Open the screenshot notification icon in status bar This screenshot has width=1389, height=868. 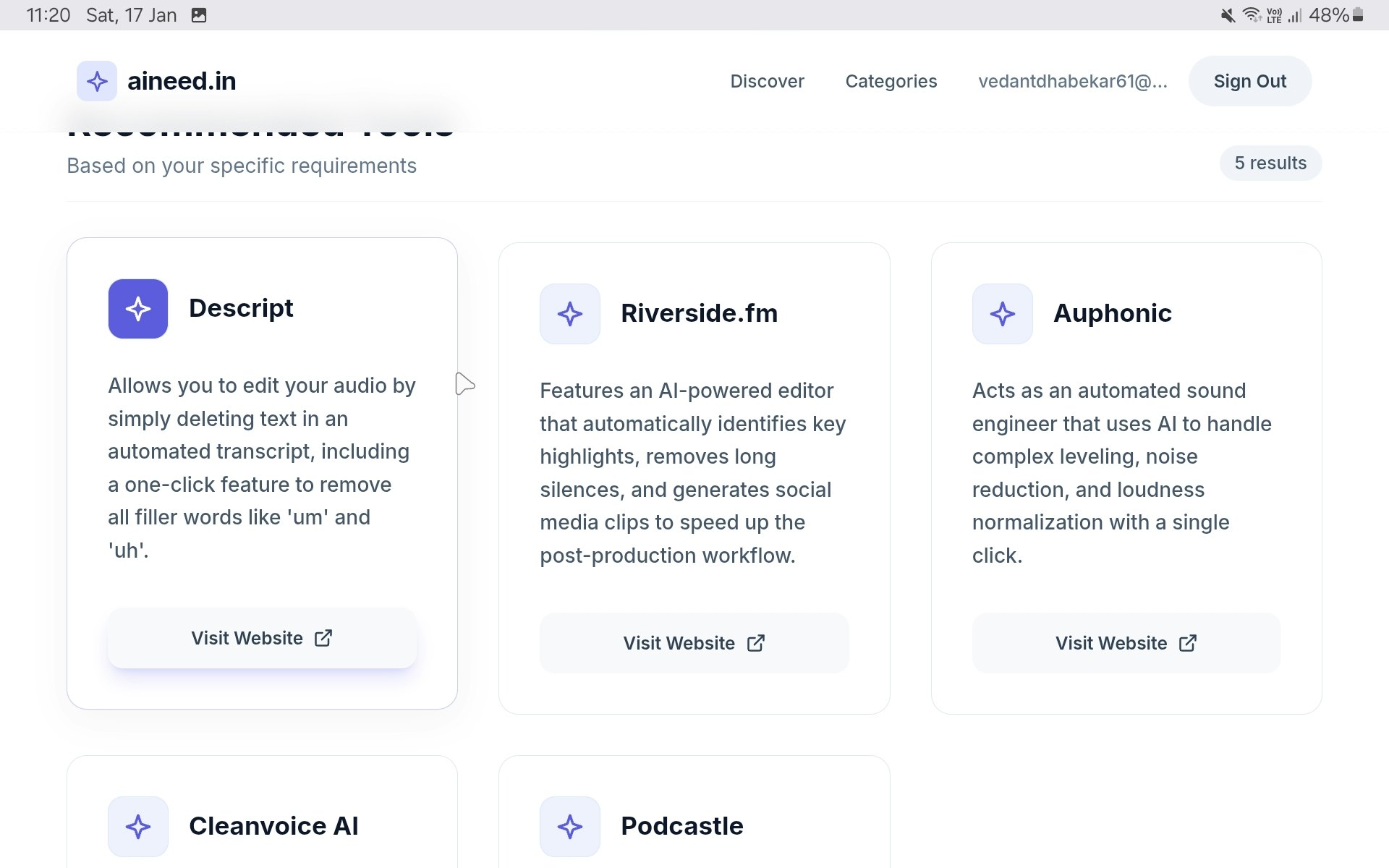(197, 14)
